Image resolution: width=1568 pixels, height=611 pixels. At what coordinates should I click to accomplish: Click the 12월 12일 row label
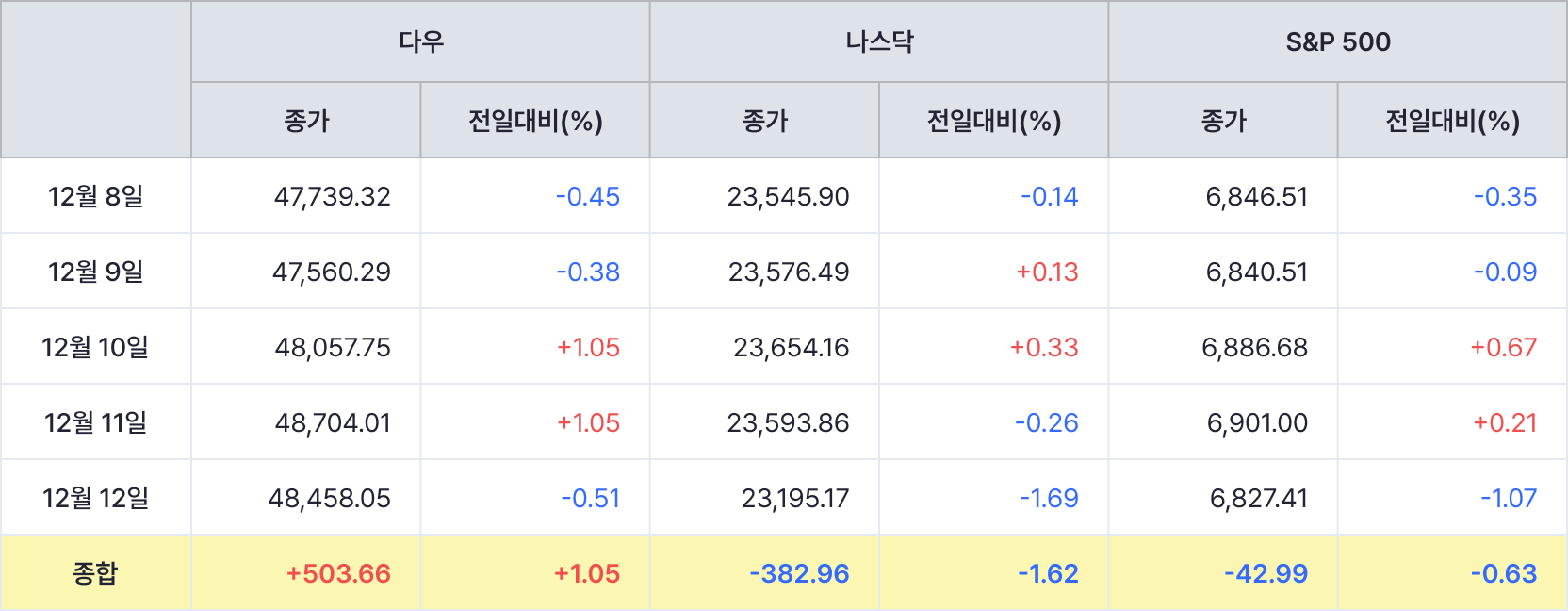coord(95,498)
